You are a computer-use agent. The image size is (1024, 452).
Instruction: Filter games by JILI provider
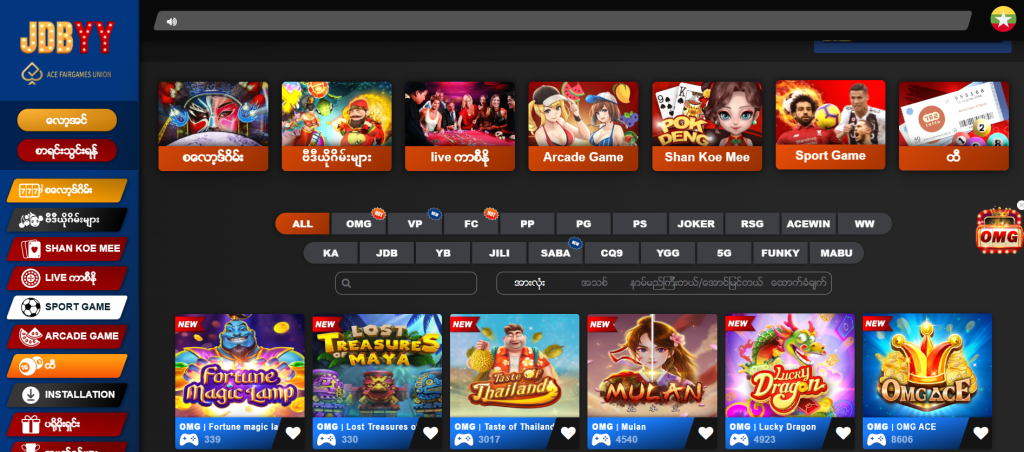(x=499, y=253)
